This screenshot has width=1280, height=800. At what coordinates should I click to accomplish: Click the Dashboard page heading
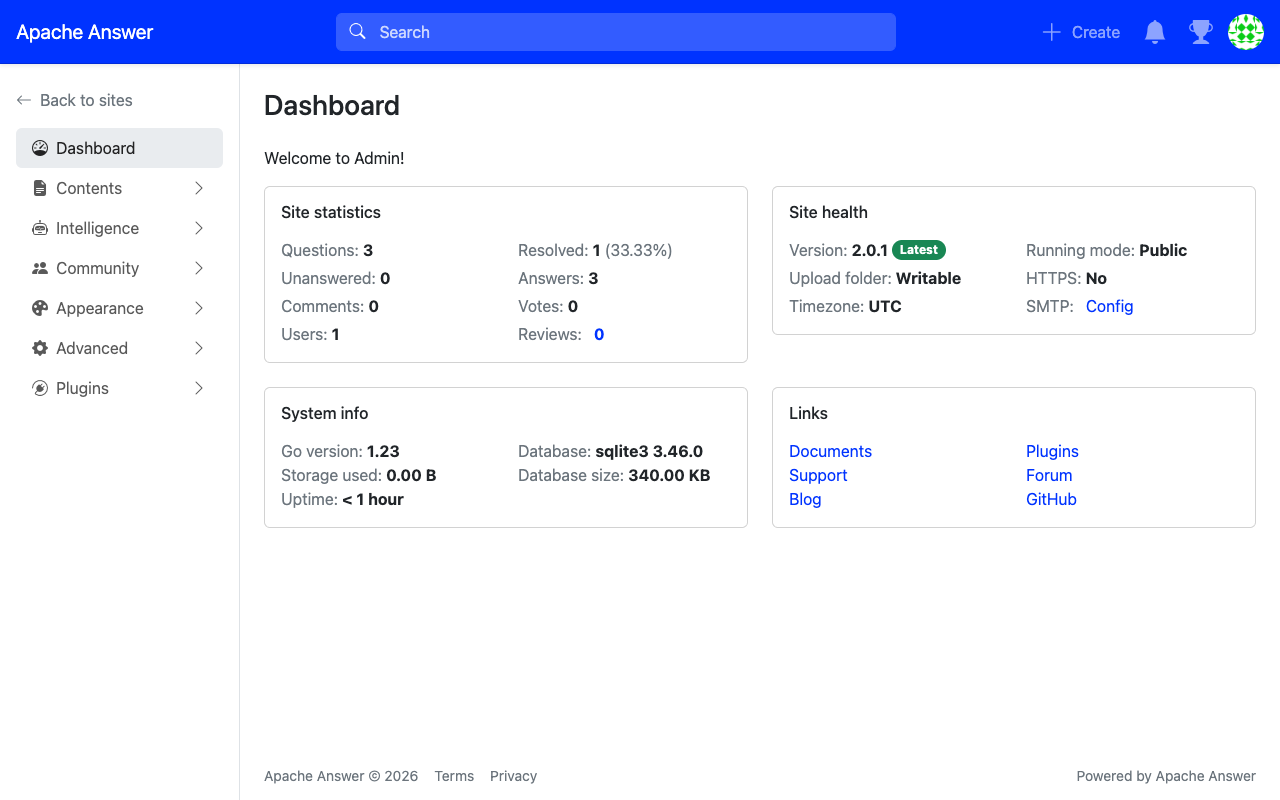[x=332, y=105]
